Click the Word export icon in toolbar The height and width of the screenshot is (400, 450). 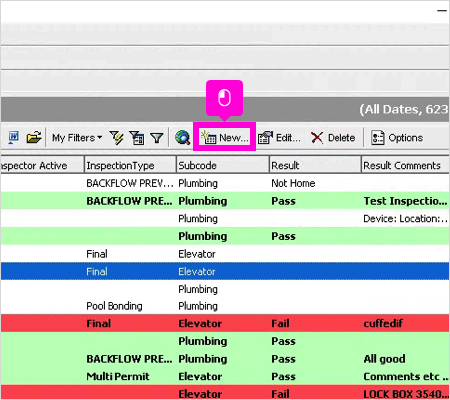coord(13,137)
